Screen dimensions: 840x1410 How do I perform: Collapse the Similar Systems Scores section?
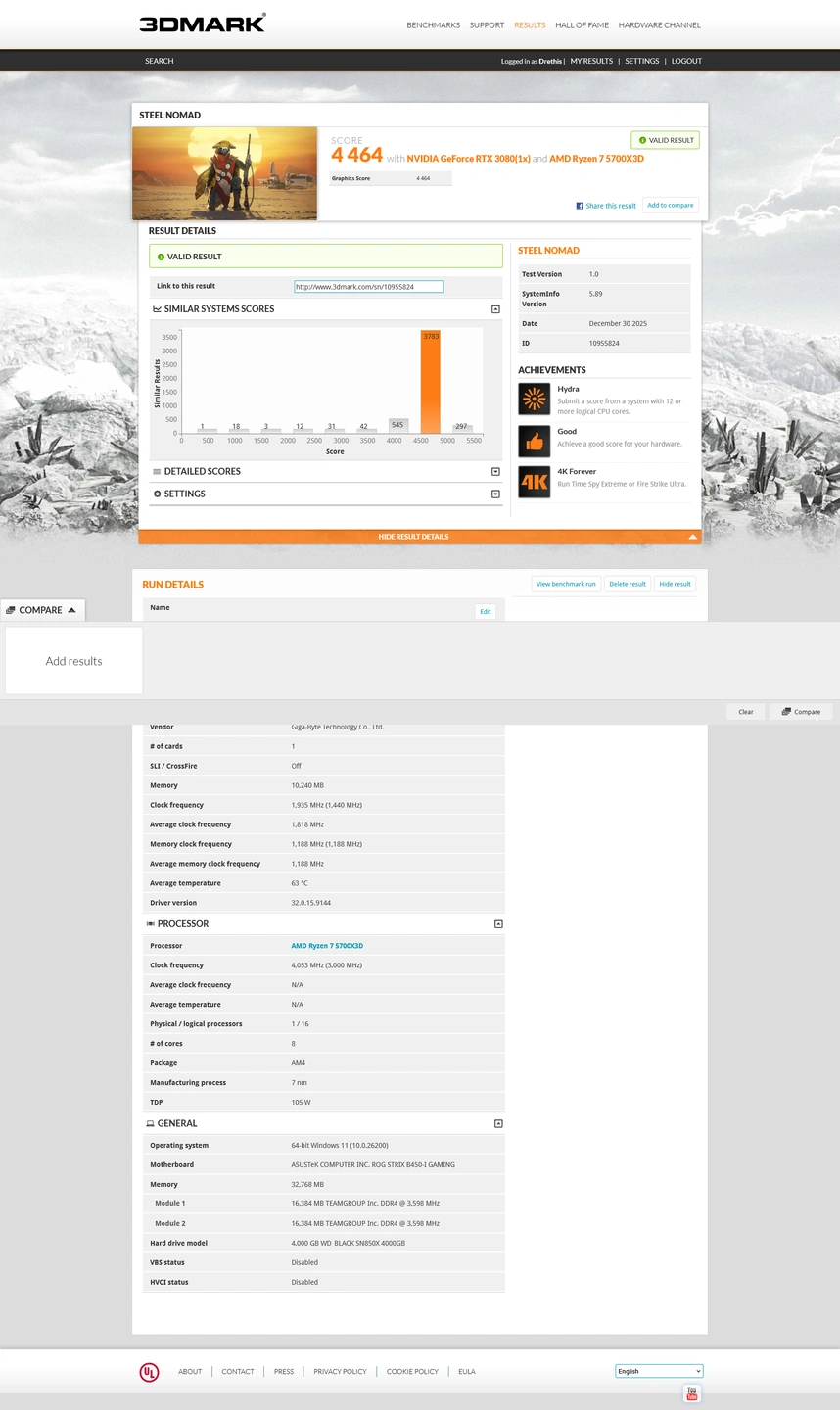495,309
